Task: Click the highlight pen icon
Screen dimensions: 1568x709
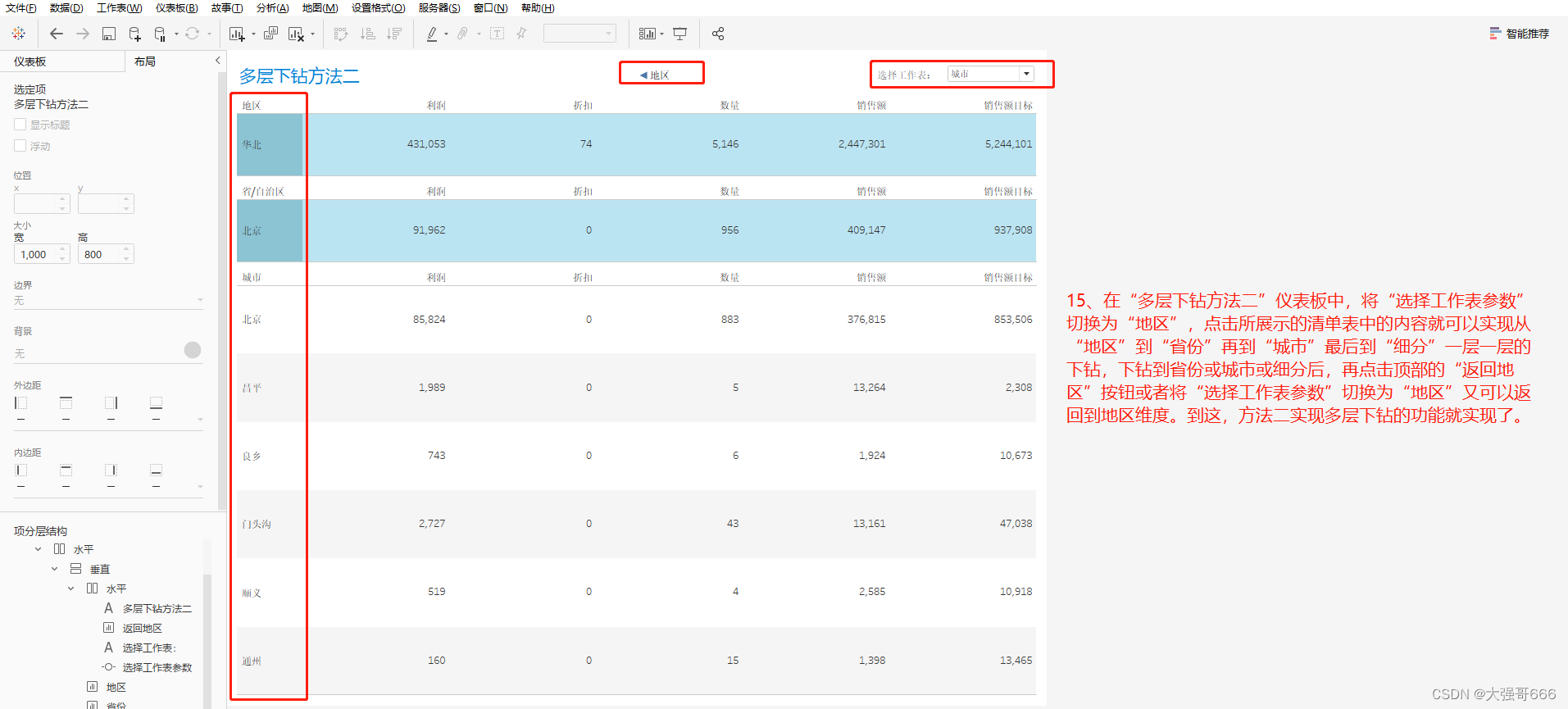Action: (x=432, y=34)
